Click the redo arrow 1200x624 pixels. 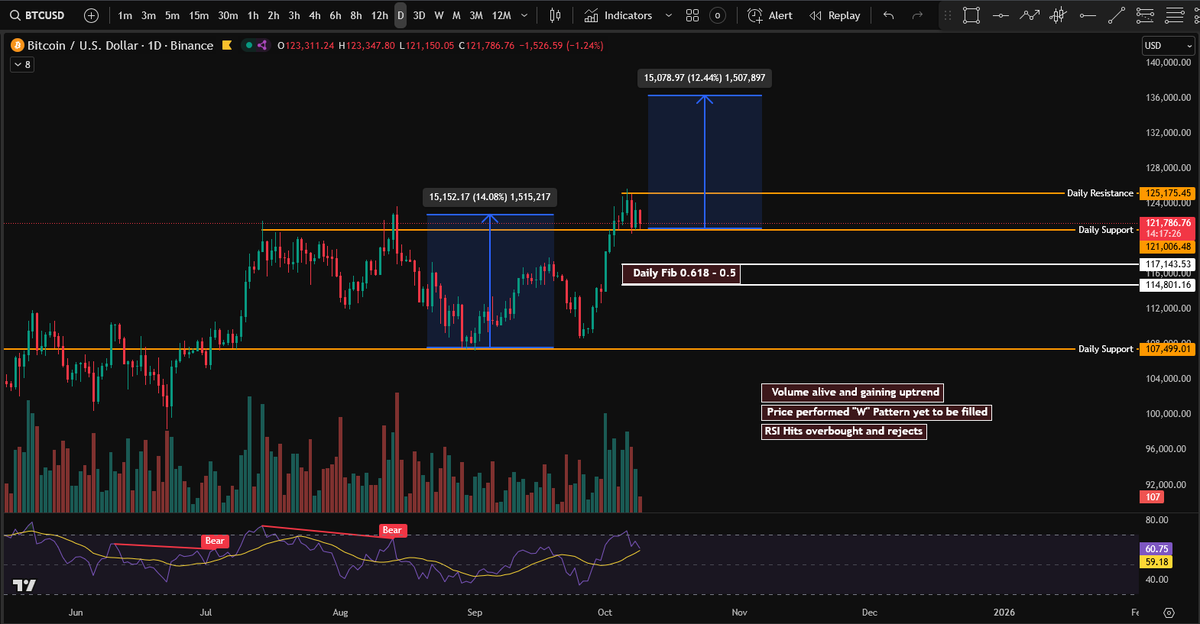tap(916, 15)
